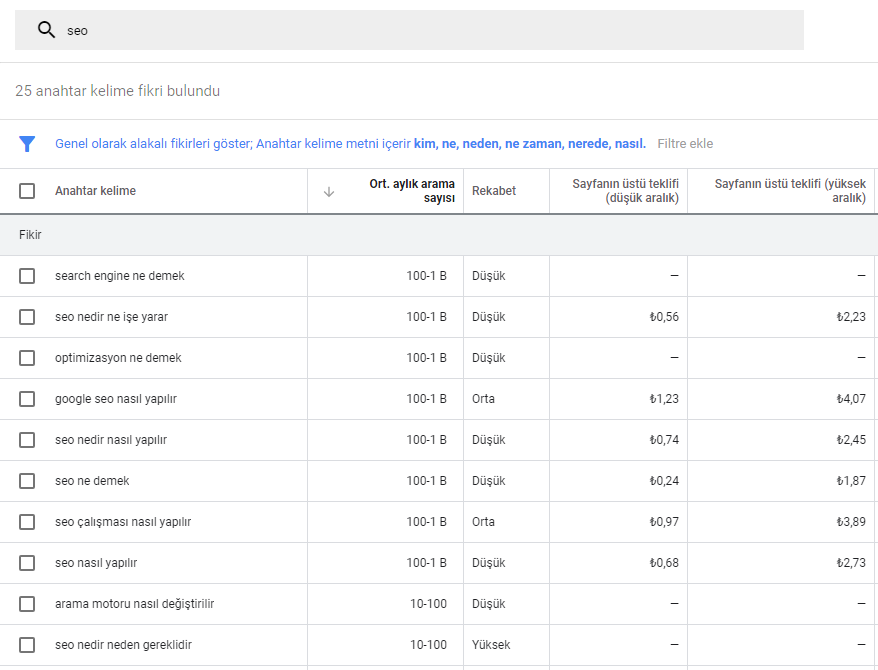The height and width of the screenshot is (670, 878).
Task: Click 'Sayfanın üstü teklifi (yüksek aralık)' header
Action: click(789, 191)
